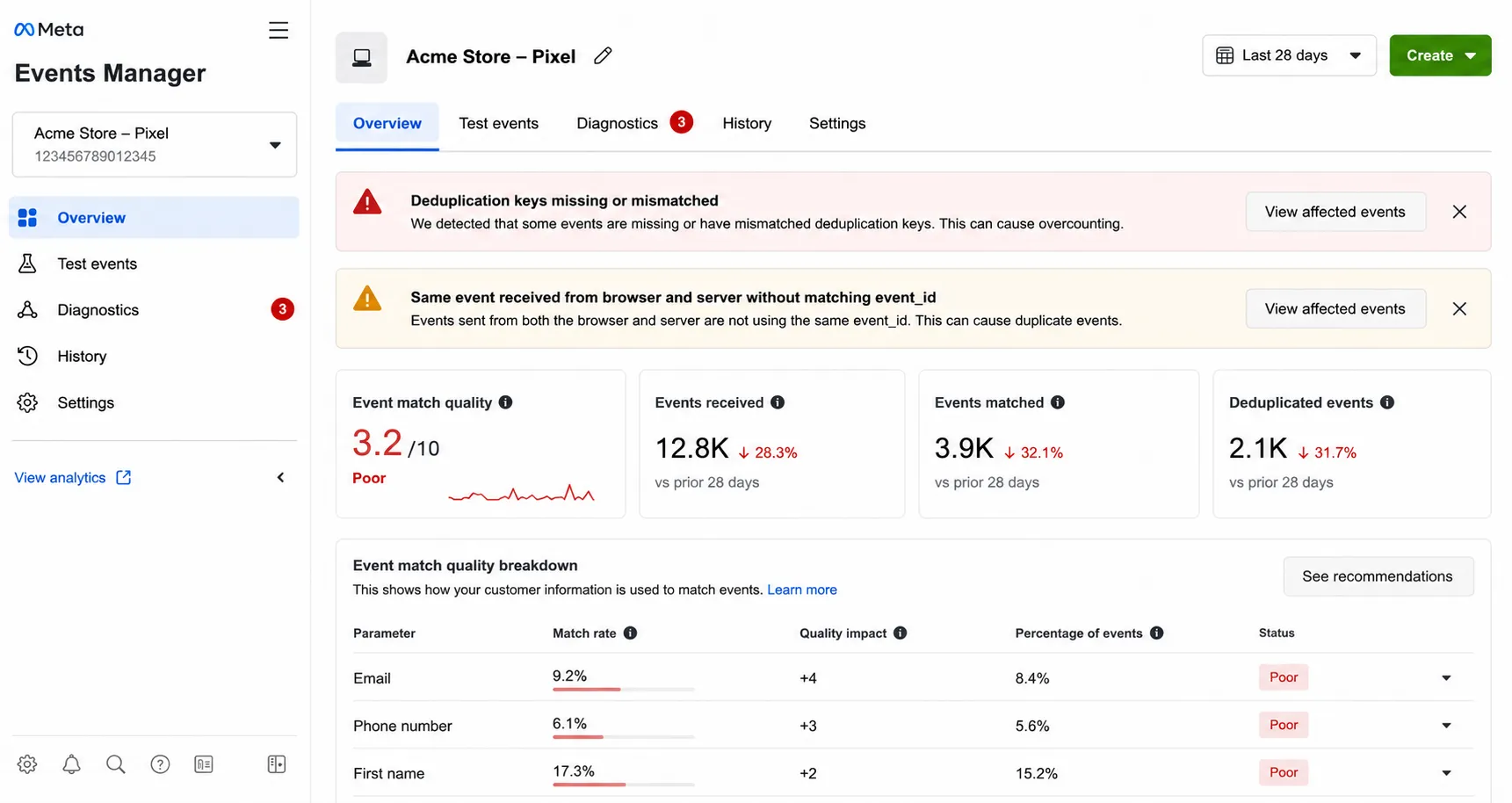Click the search magnifier icon
Image resolution: width=1512 pixels, height=803 pixels.
point(116,764)
